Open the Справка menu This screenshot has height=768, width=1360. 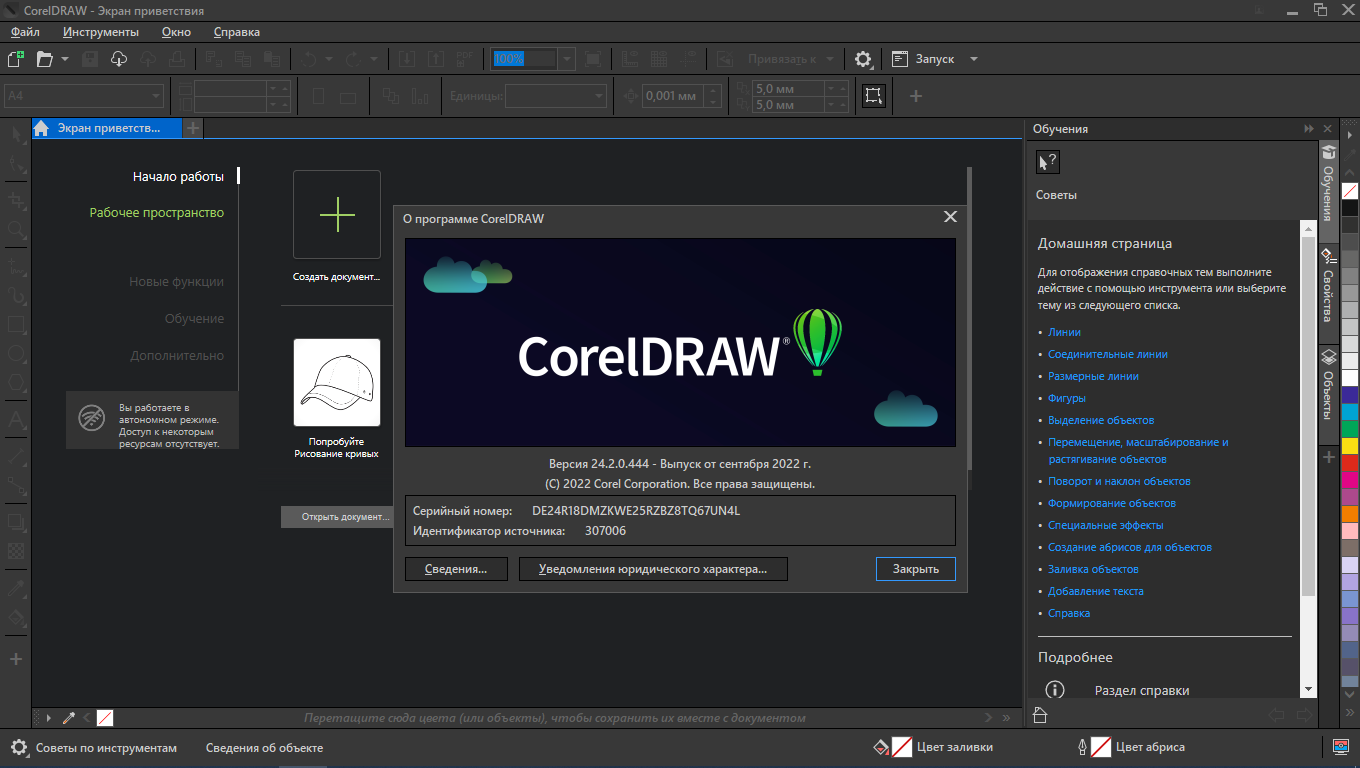click(x=236, y=32)
